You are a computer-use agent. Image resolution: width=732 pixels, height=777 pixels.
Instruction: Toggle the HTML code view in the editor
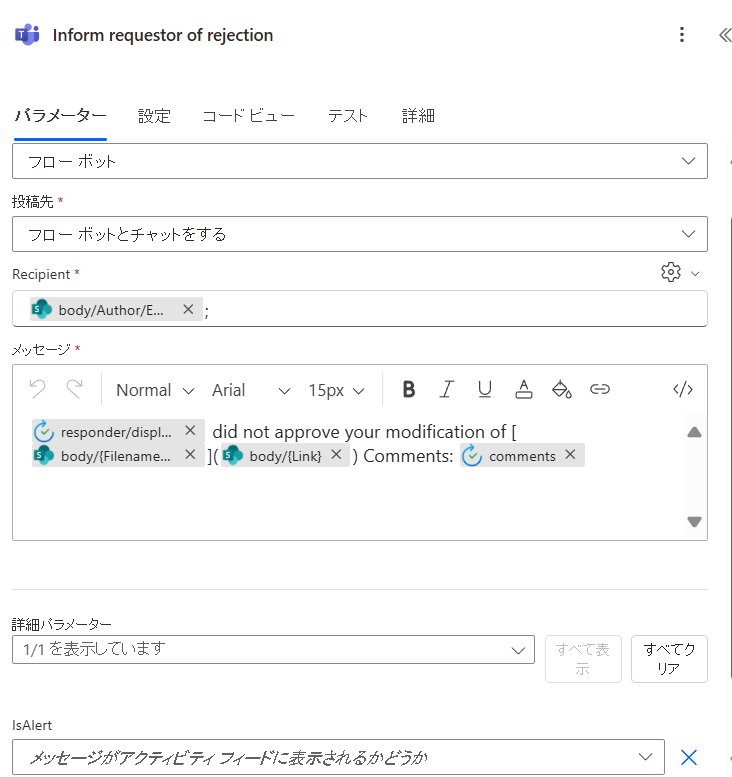(x=683, y=389)
